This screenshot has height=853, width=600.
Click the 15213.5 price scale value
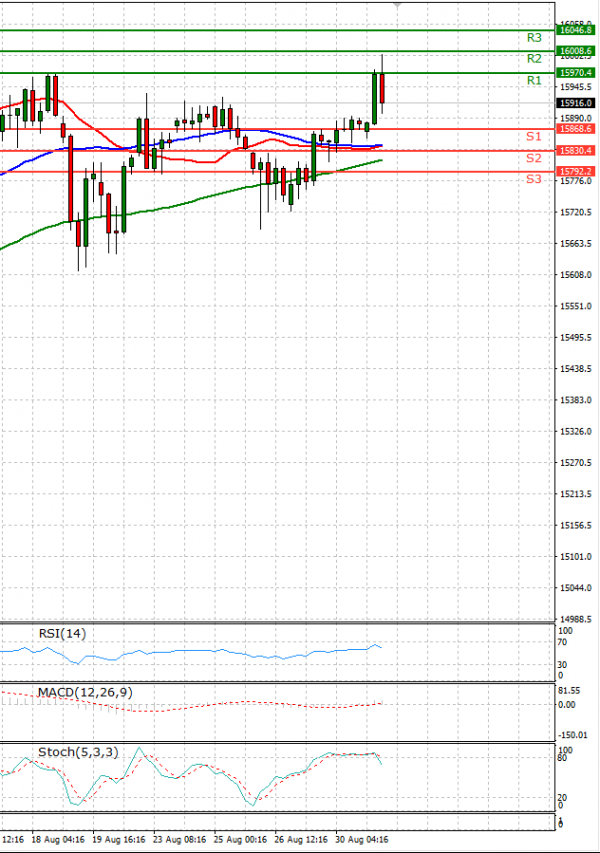pos(576,494)
